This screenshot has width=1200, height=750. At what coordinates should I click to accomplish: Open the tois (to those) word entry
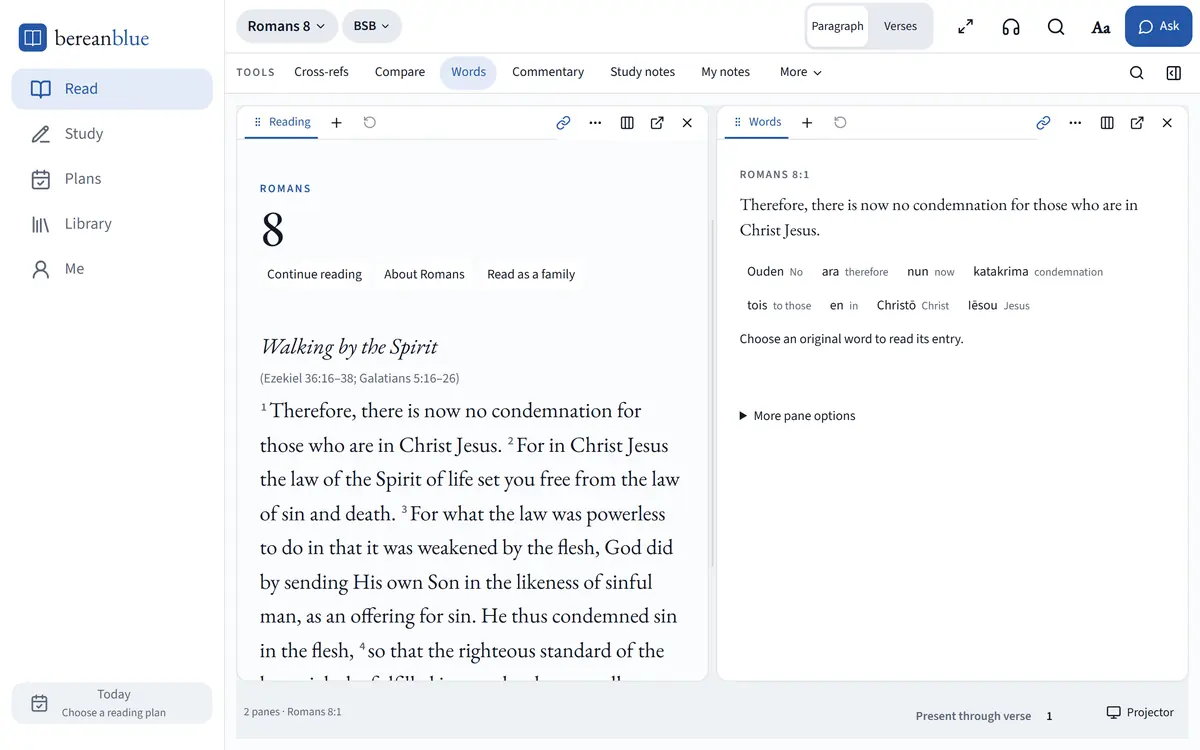click(779, 306)
